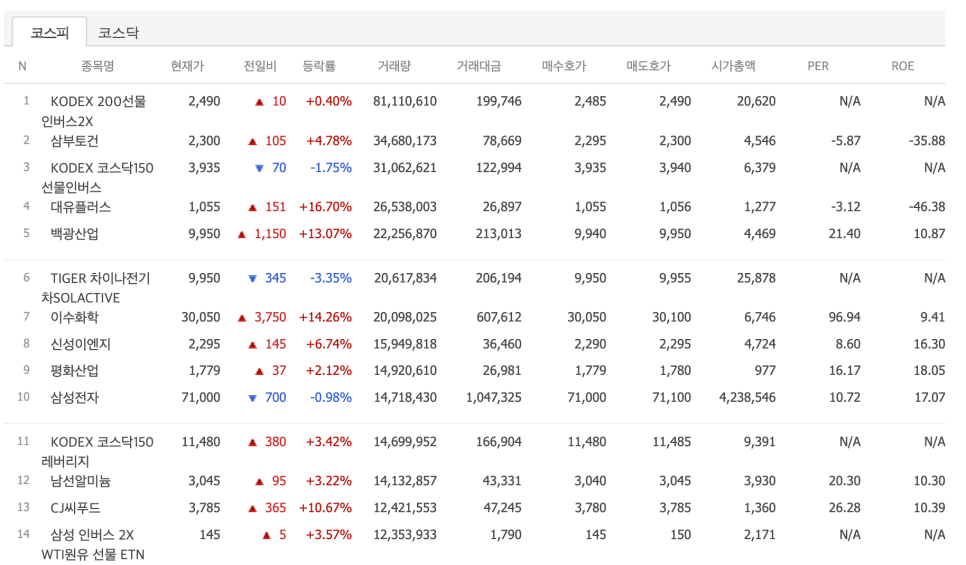Open the 삼성 인버스 2X WTI원유 선물 ETN link
Screen dimensions: 966x565
pyautogui.click(x=93, y=544)
